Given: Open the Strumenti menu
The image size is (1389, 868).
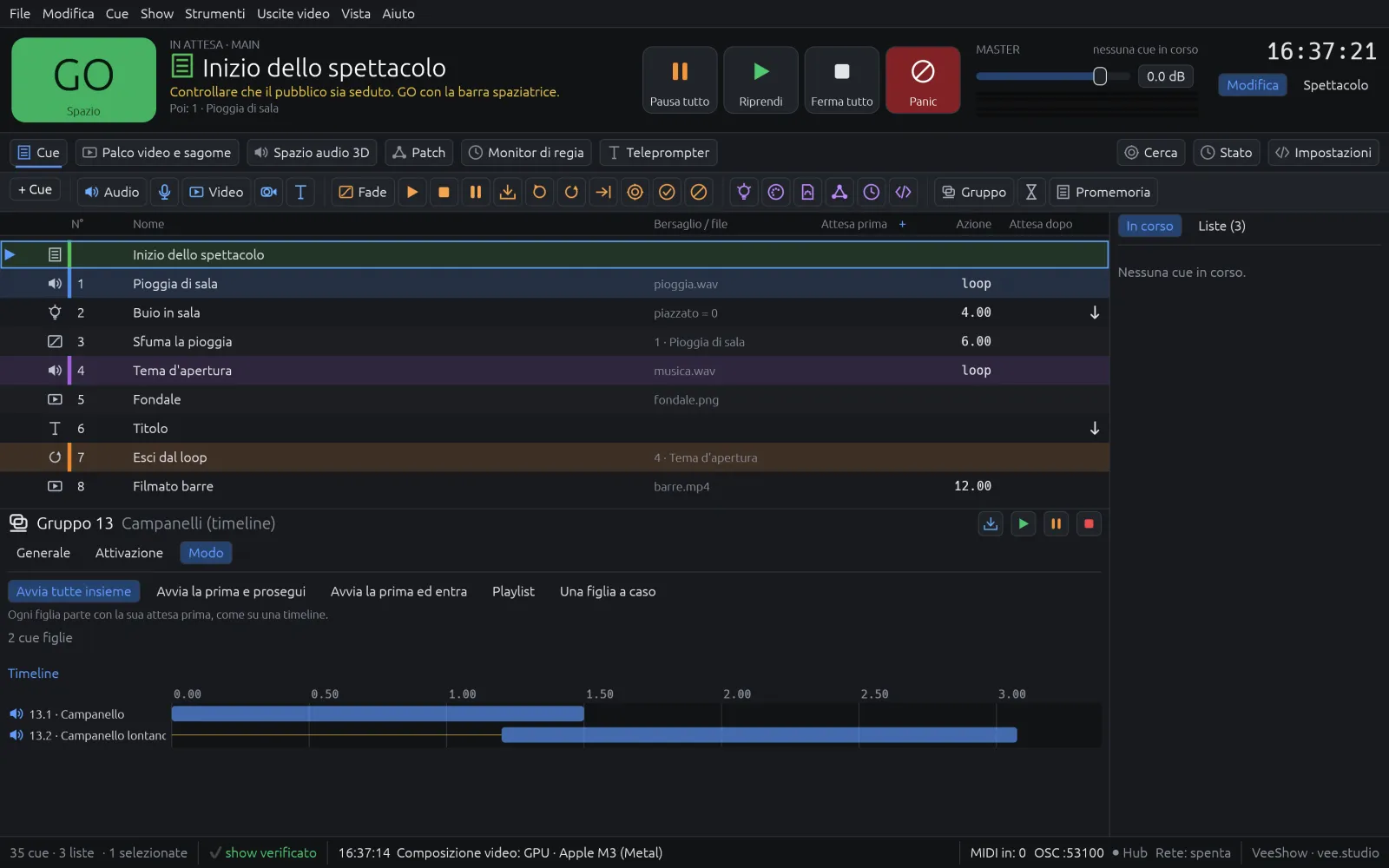Looking at the screenshot, I should tap(214, 14).
